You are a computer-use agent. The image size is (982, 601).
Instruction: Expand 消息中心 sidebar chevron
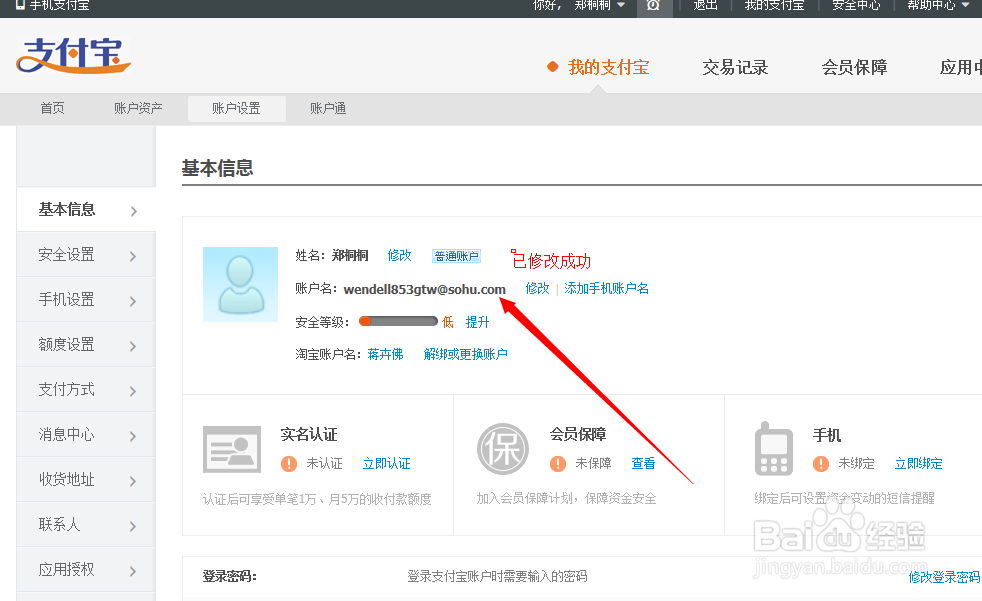pyautogui.click(x=133, y=436)
